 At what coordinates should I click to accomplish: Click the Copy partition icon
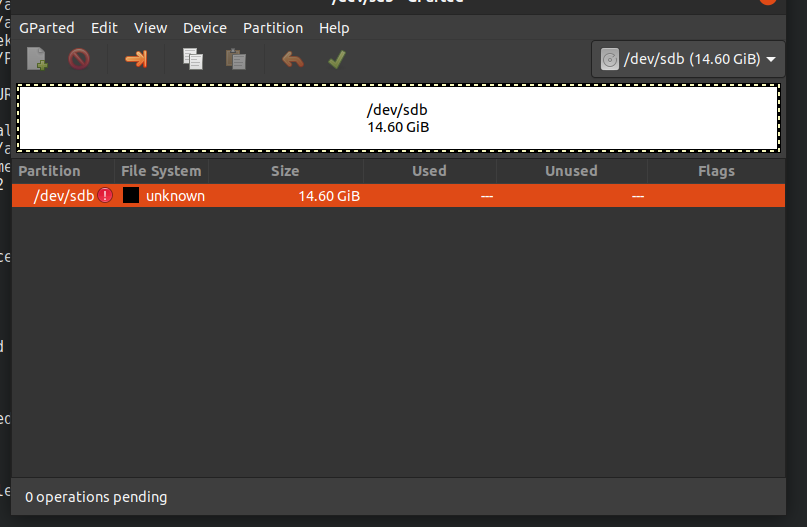(192, 60)
